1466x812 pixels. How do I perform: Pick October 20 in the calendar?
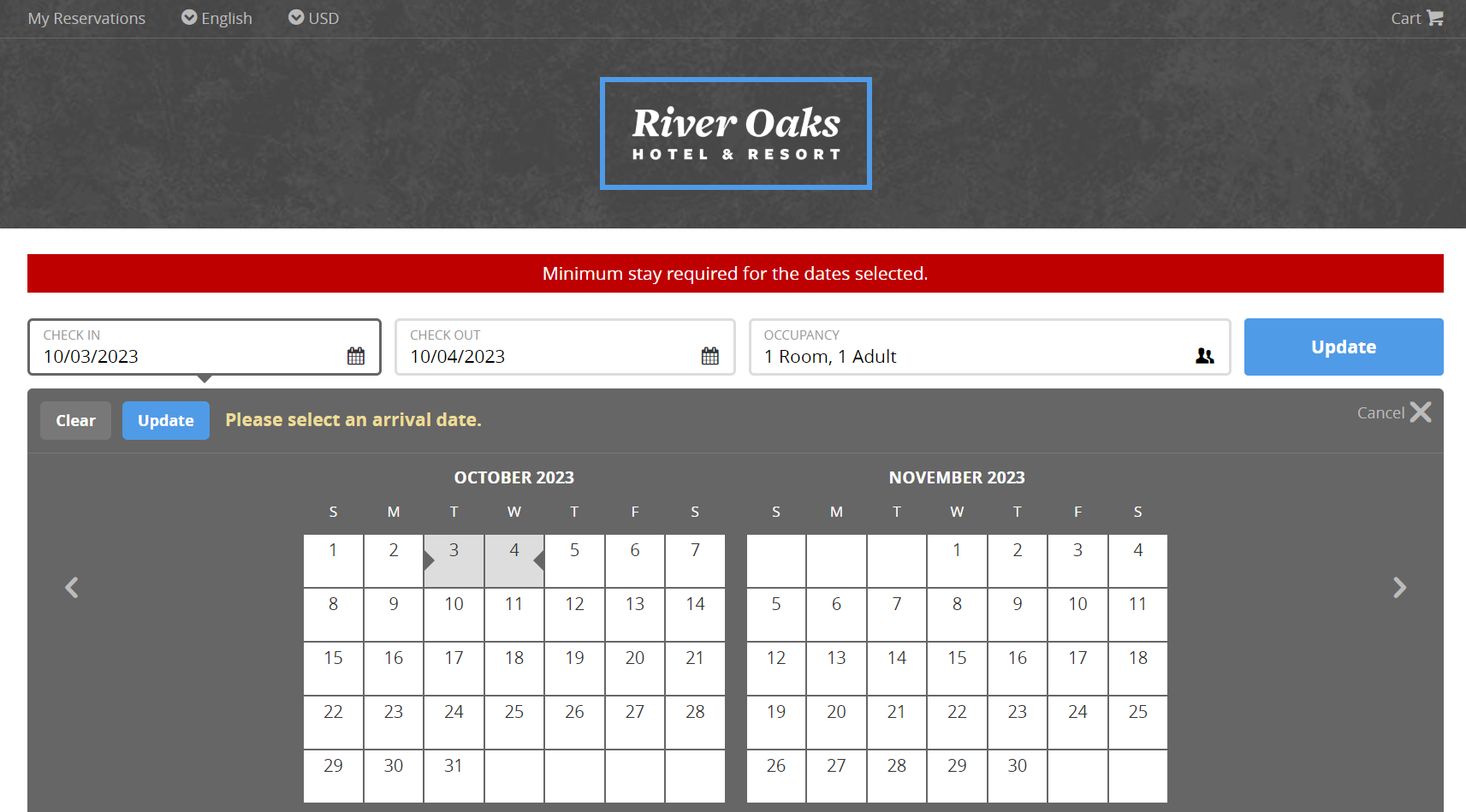(635, 669)
